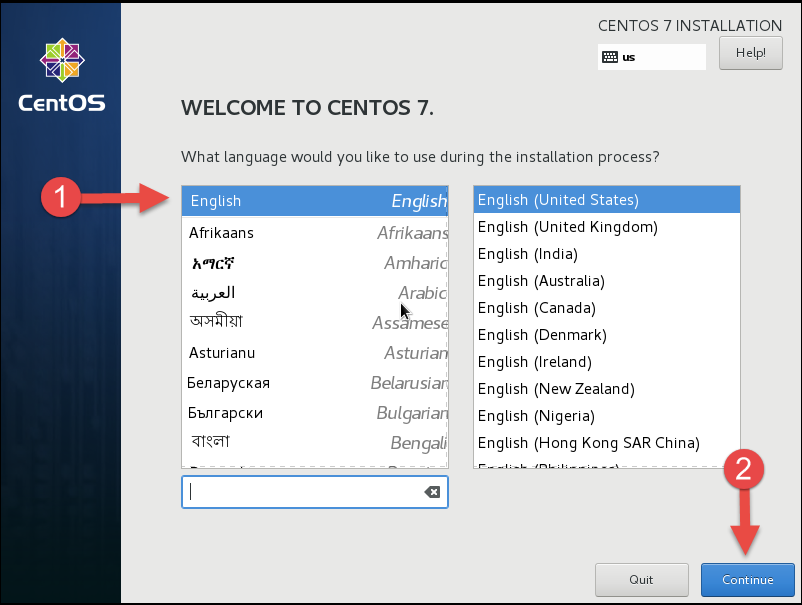802x605 pixels.
Task: Choose English (Hong Kong SAR China) locale
Action: (607, 443)
